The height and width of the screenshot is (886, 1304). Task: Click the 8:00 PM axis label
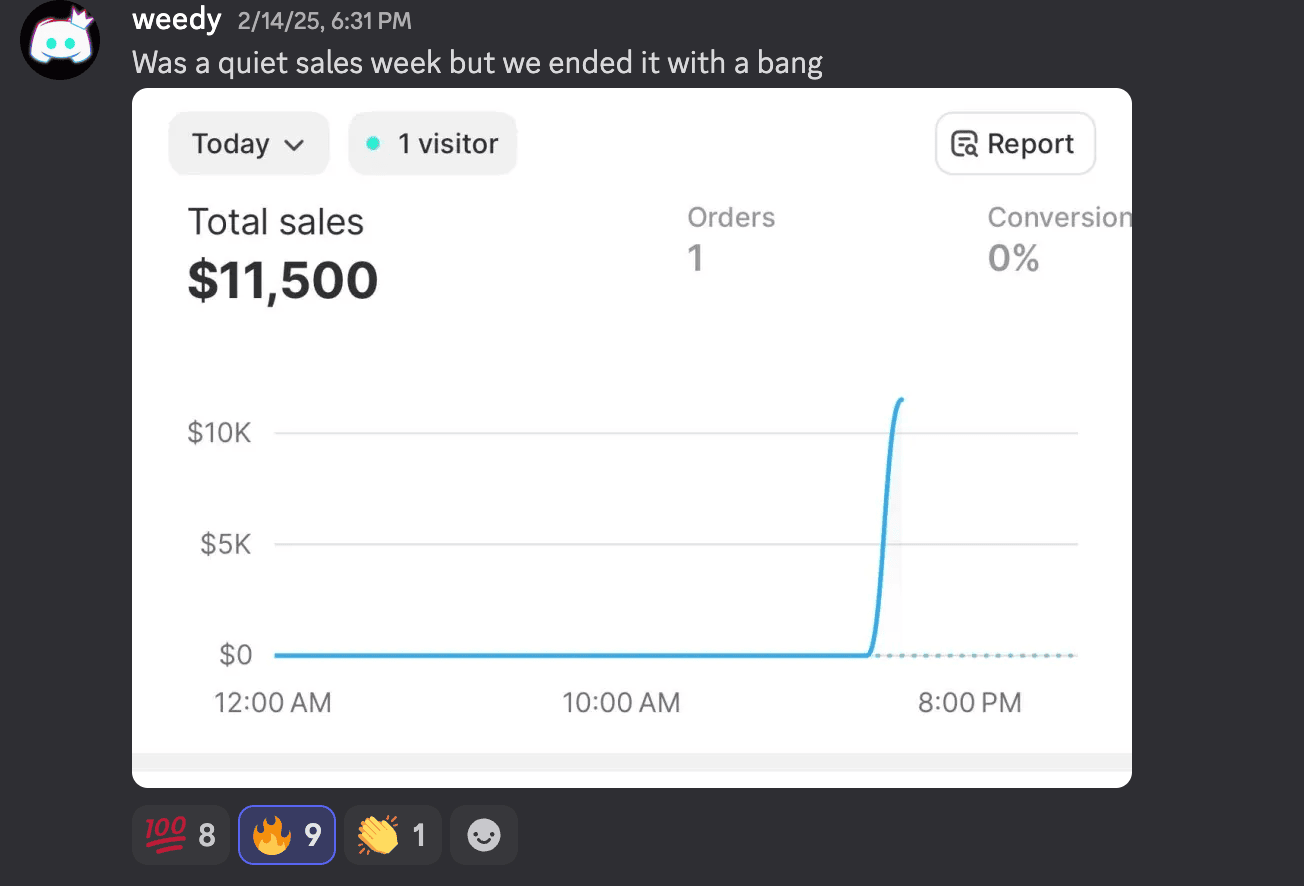point(969,703)
